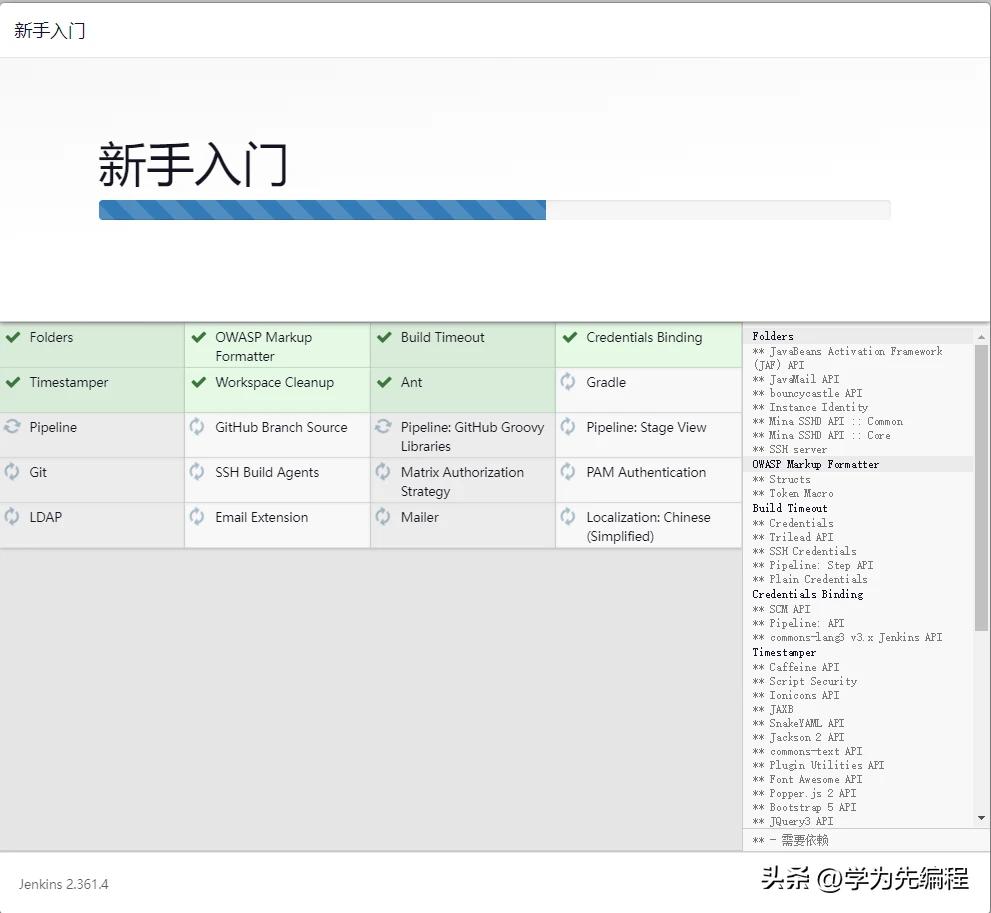The height and width of the screenshot is (913, 991).
Task: Click the checkmark next to Credentials Binding
Action: (x=569, y=337)
